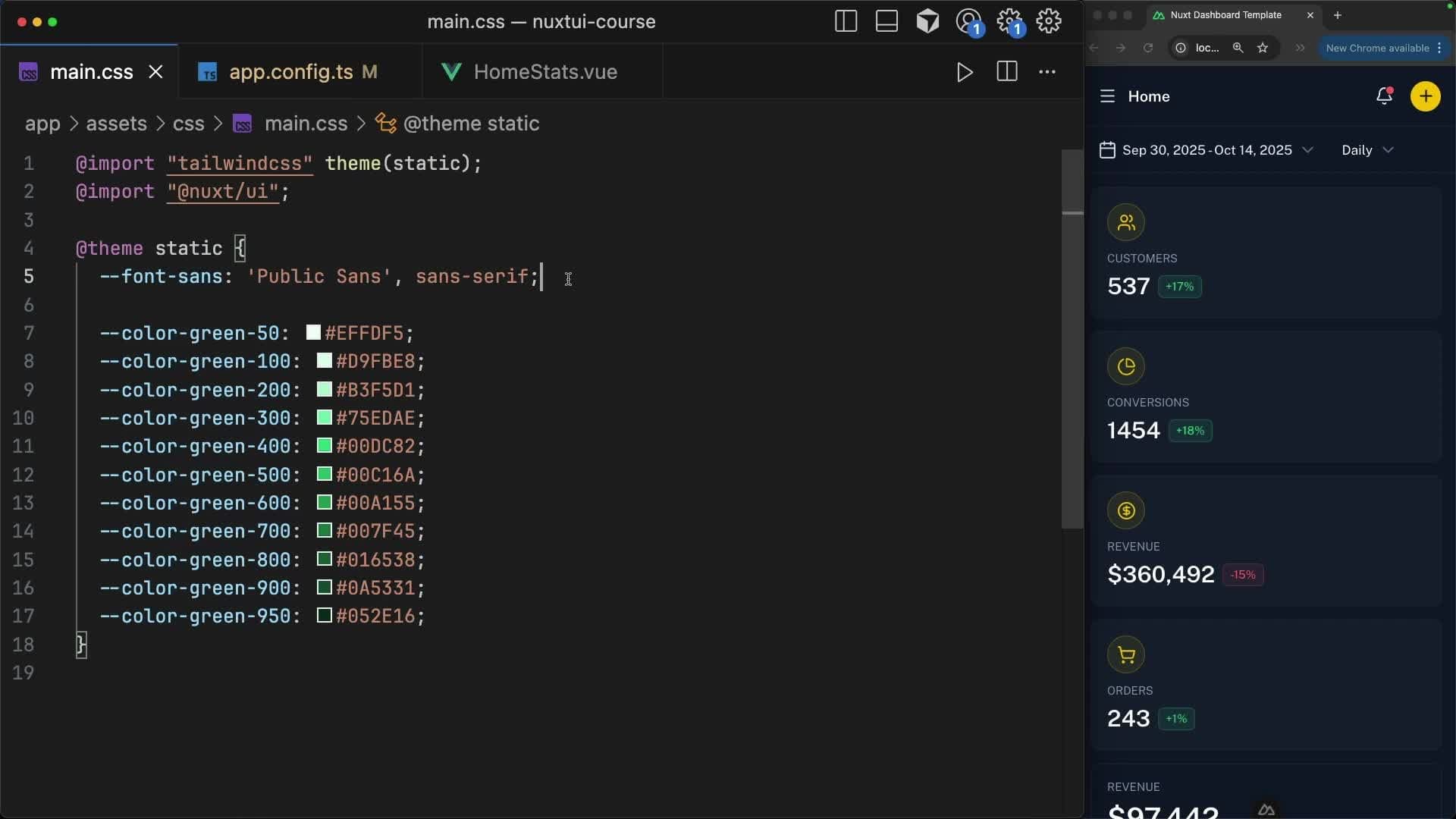This screenshot has height=819, width=1456.
Task: Expand the Sep 30 date range picker
Action: point(1206,150)
